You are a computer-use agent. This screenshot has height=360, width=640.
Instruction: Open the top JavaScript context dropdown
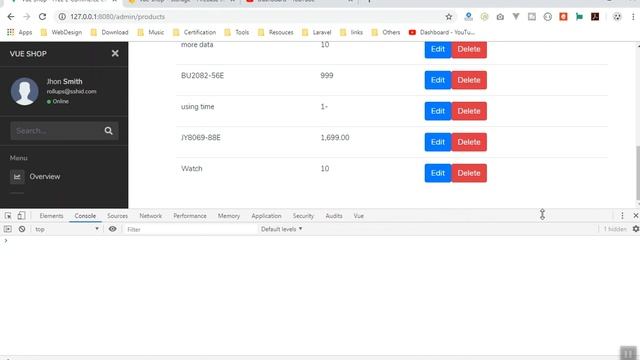click(x=67, y=229)
